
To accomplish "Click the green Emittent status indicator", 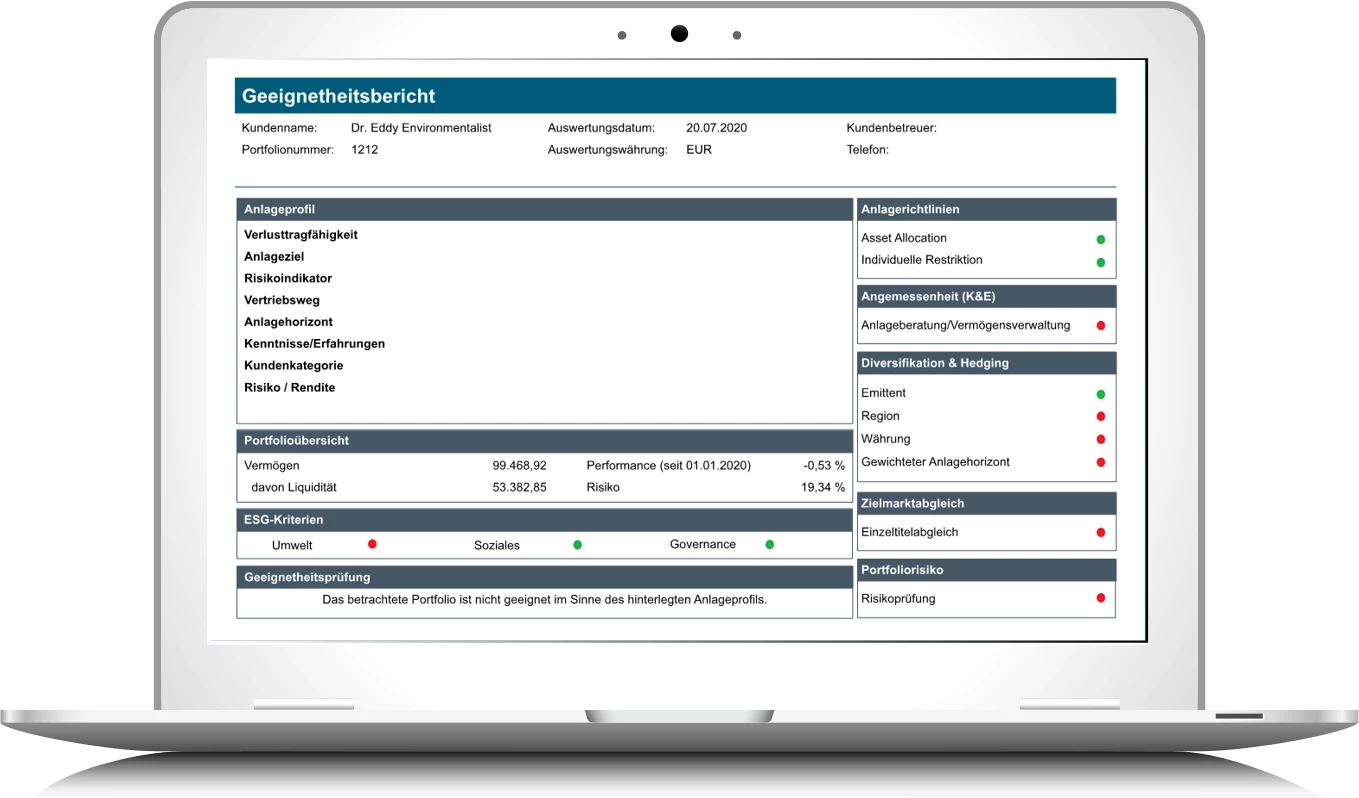I will click(1100, 394).
